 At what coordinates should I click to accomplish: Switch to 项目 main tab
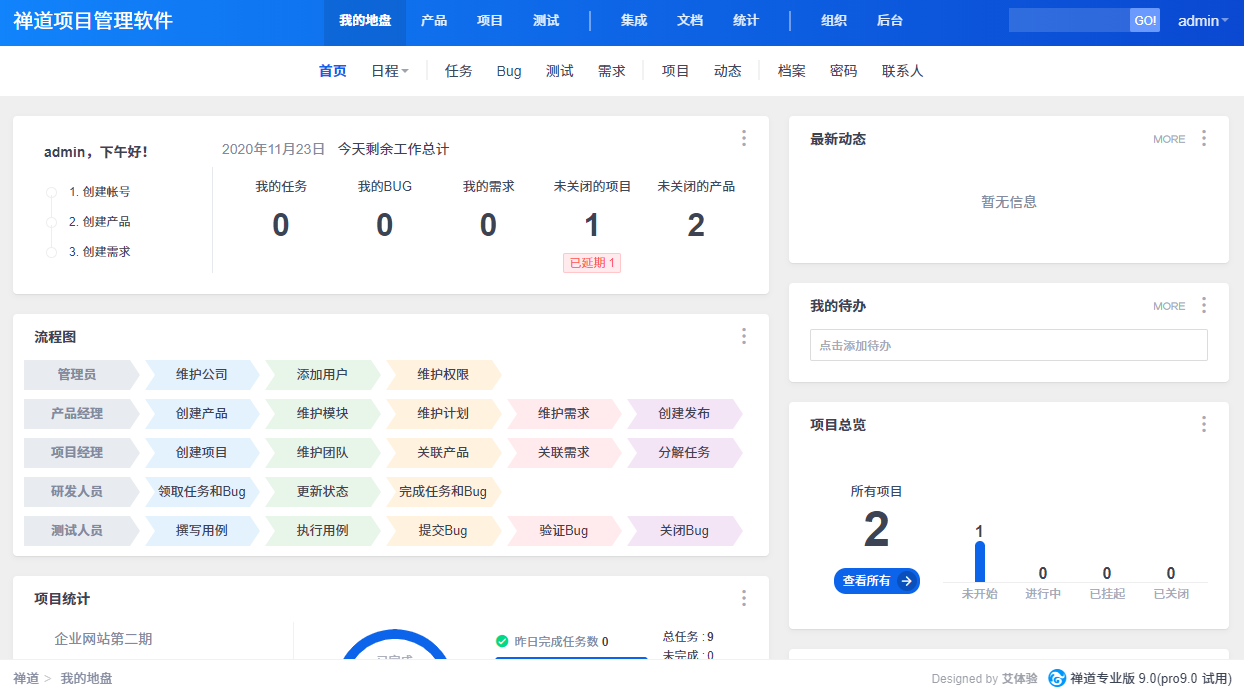(x=490, y=21)
